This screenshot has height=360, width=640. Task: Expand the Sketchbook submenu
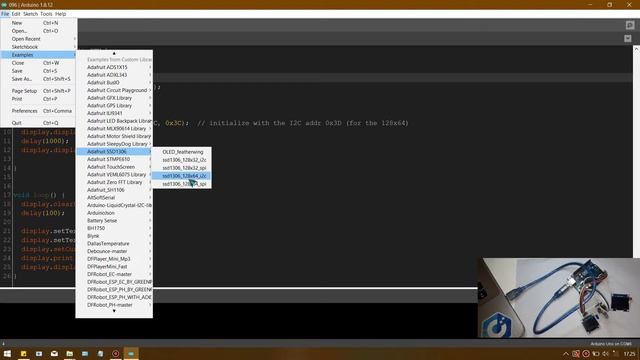pos(38,47)
